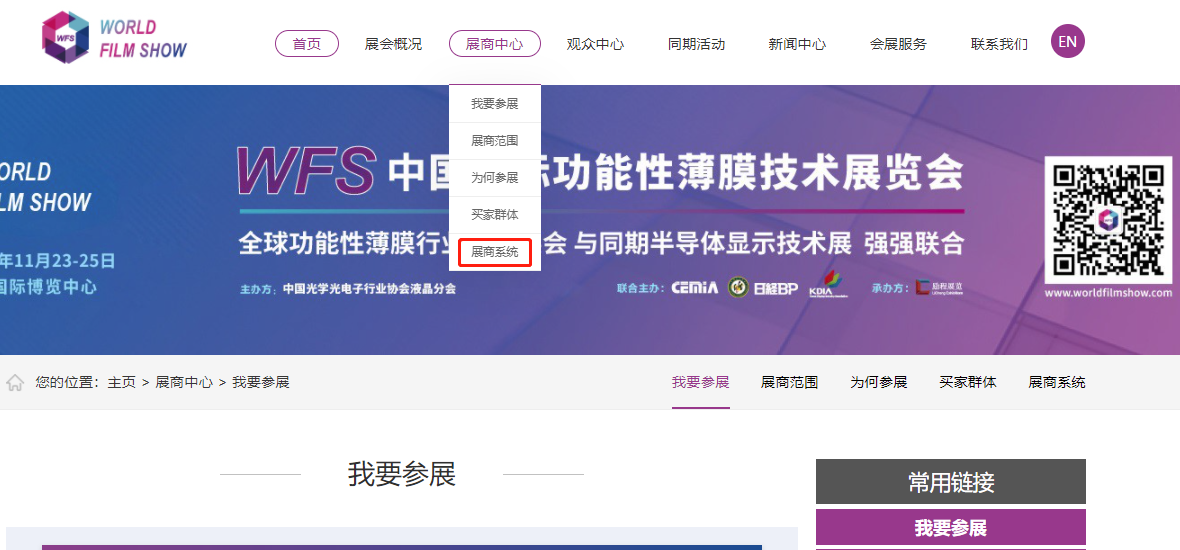Screen dimensions: 1180x550
Task: Open the 同期活动 navigation item
Action: (696, 44)
